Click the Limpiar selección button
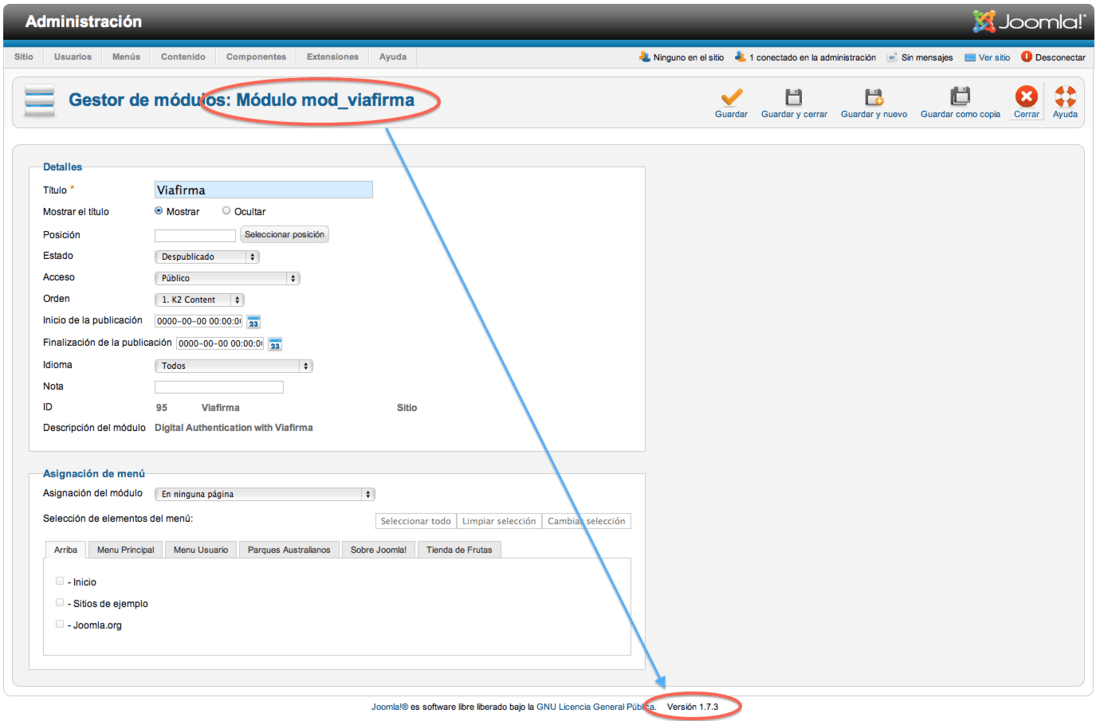This screenshot has height=721, width=1100. (x=499, y=521)
